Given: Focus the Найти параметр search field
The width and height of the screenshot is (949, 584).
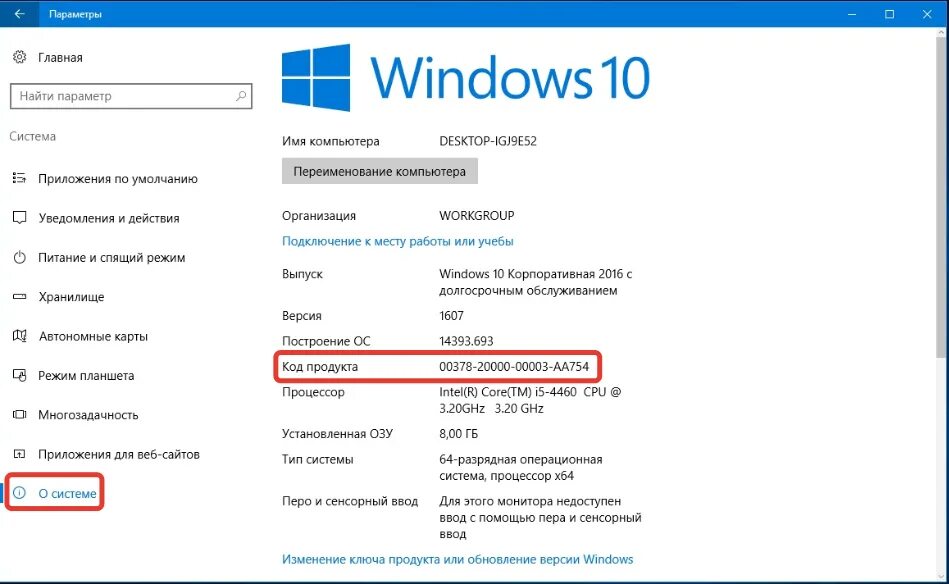Looking at the screenshot, I should [x=131, y=96].
